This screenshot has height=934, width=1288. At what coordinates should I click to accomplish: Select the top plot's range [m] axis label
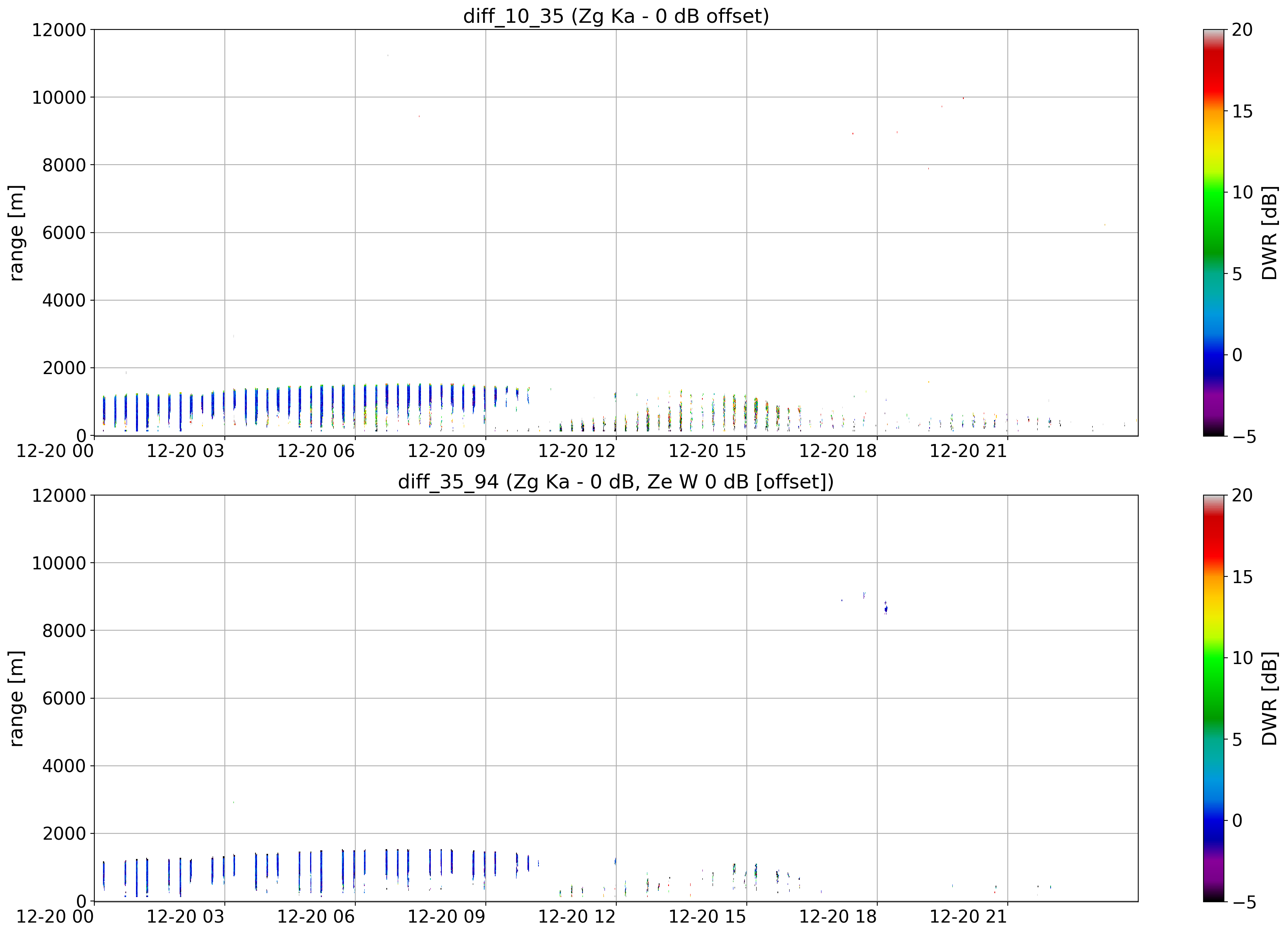tap(16, 233)
